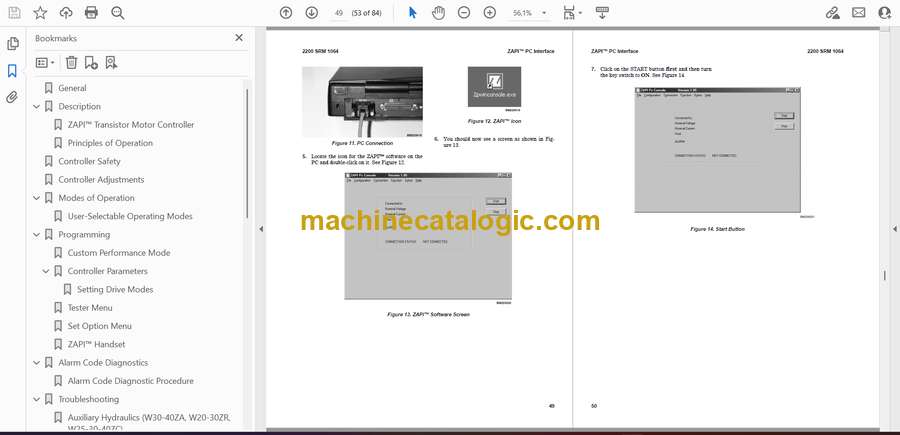Click the page number input field
900x435 pixels.
[x=338, y=13]
